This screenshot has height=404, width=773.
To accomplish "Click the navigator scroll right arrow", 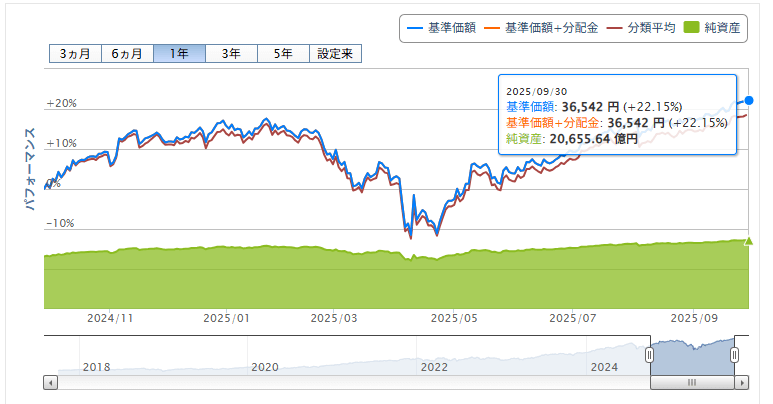I will click(741, 382).
